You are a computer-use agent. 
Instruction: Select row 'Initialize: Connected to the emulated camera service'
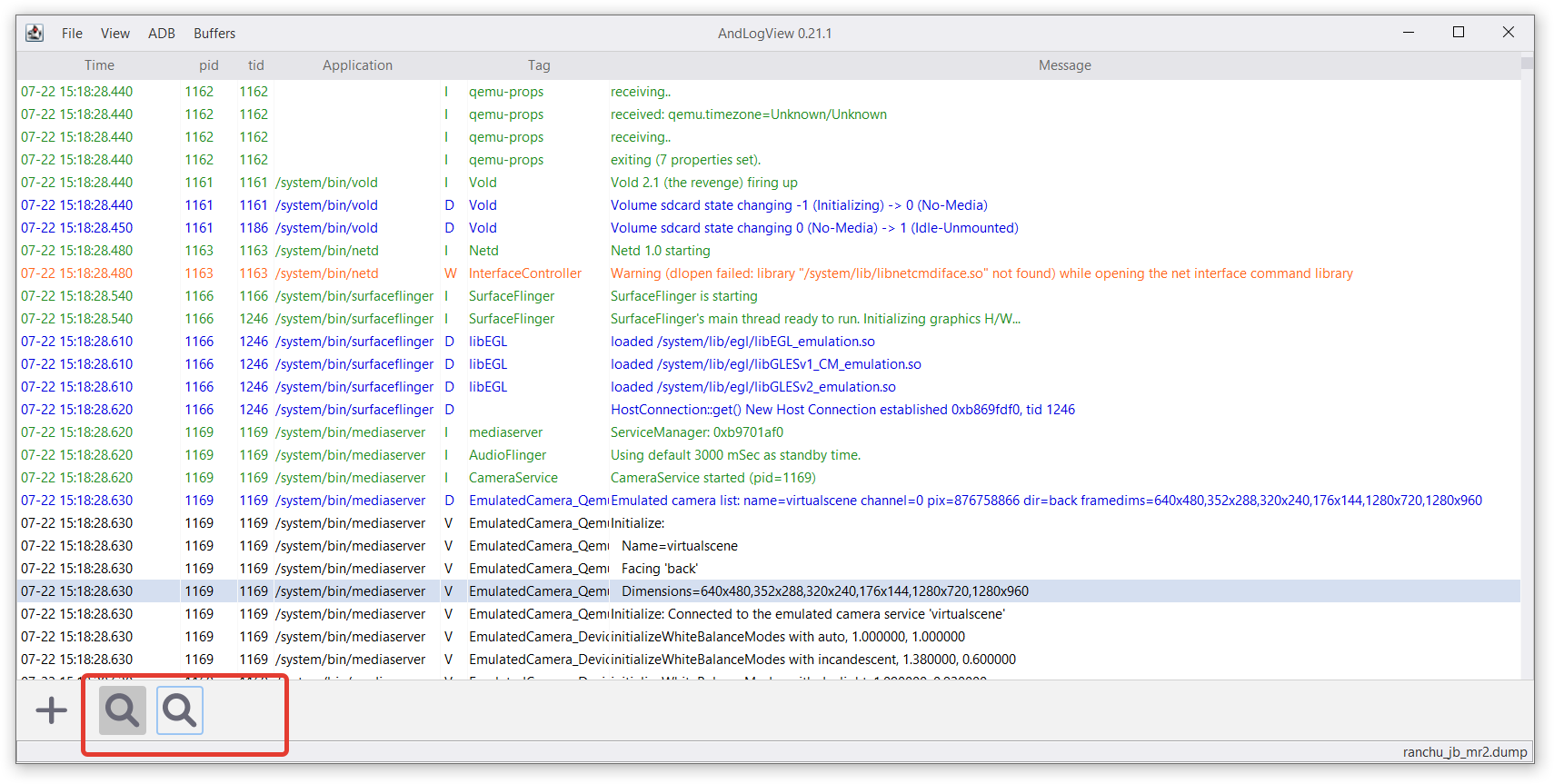click(768, 614)
